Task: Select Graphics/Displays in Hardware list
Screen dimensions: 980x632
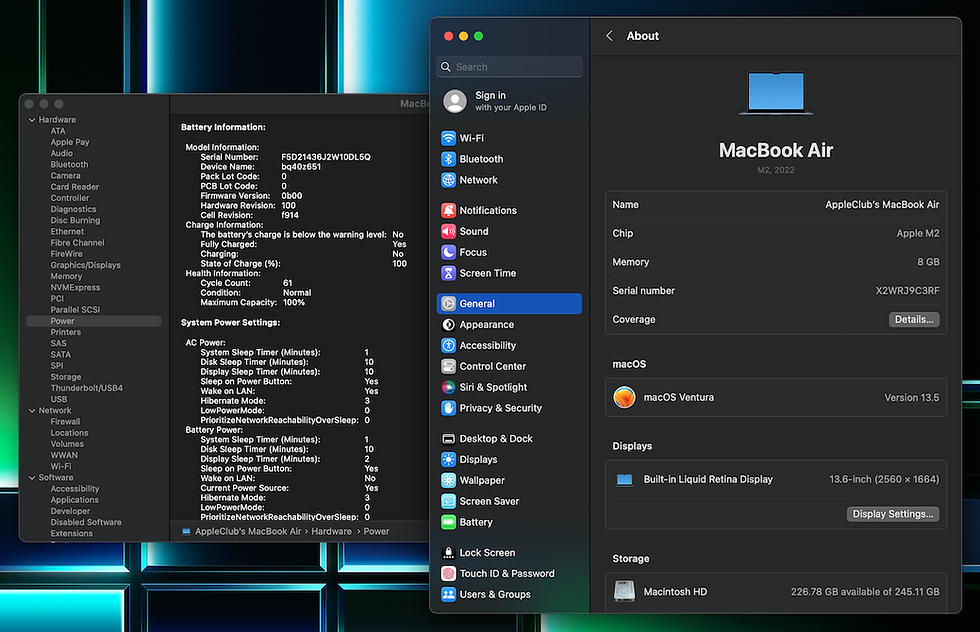Action: (x=86, y=265)
